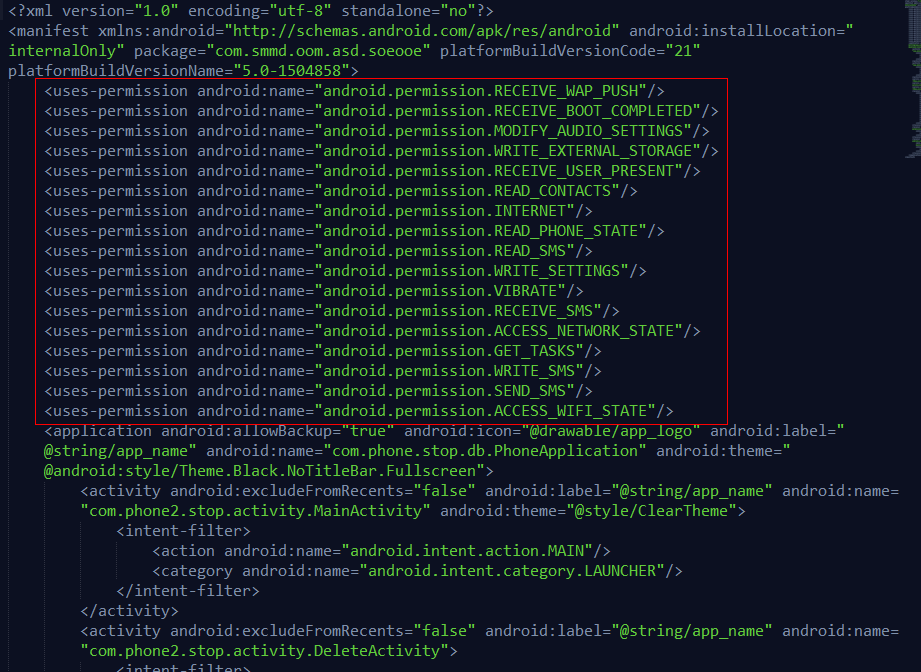This screenshot has height=672, width=921.
Task: Place cursor on RECEIVE_BOOT_COMPLETED permission
Action: click(x=510, y=111)
